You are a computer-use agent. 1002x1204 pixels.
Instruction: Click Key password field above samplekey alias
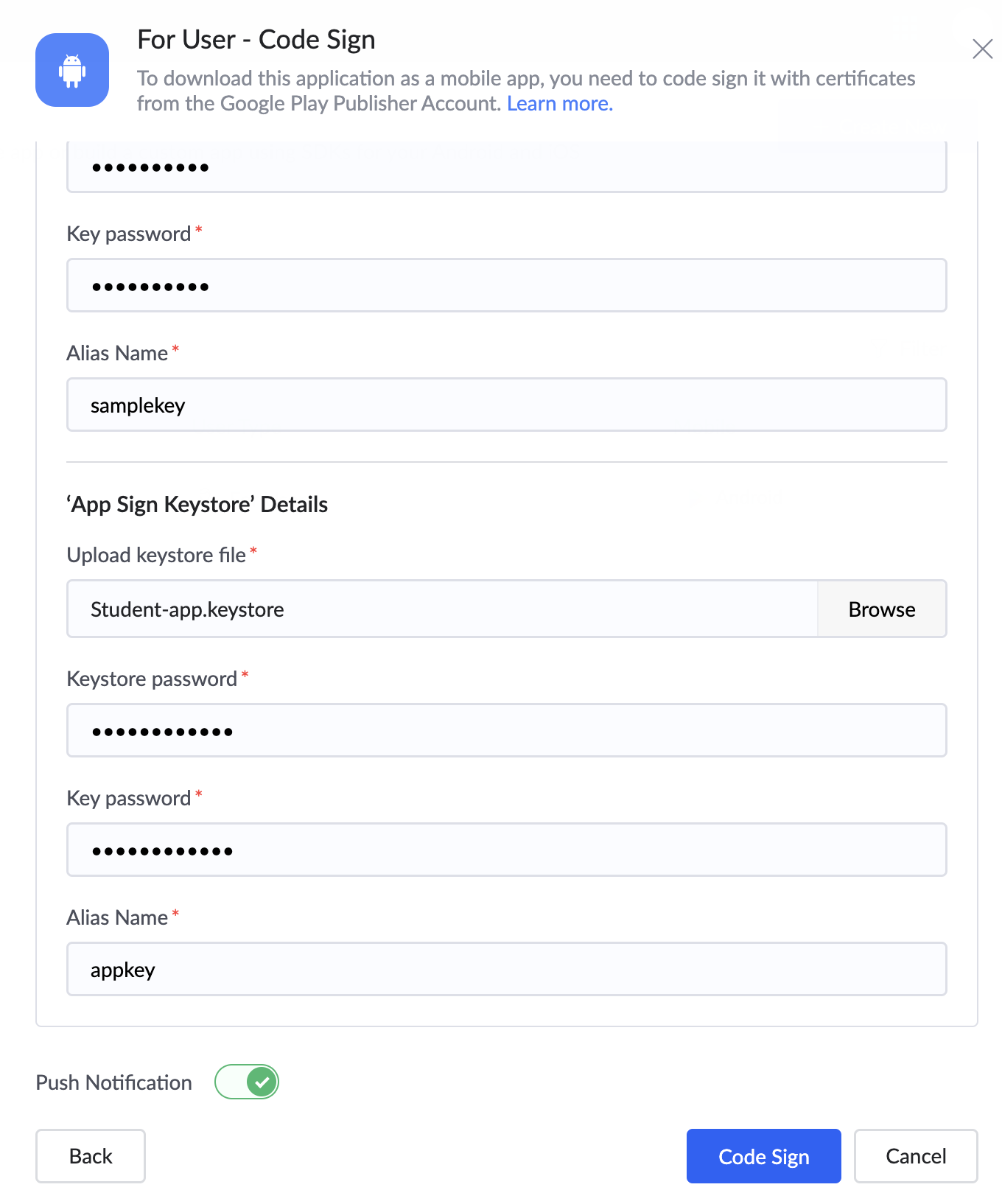tap(506, 286)
